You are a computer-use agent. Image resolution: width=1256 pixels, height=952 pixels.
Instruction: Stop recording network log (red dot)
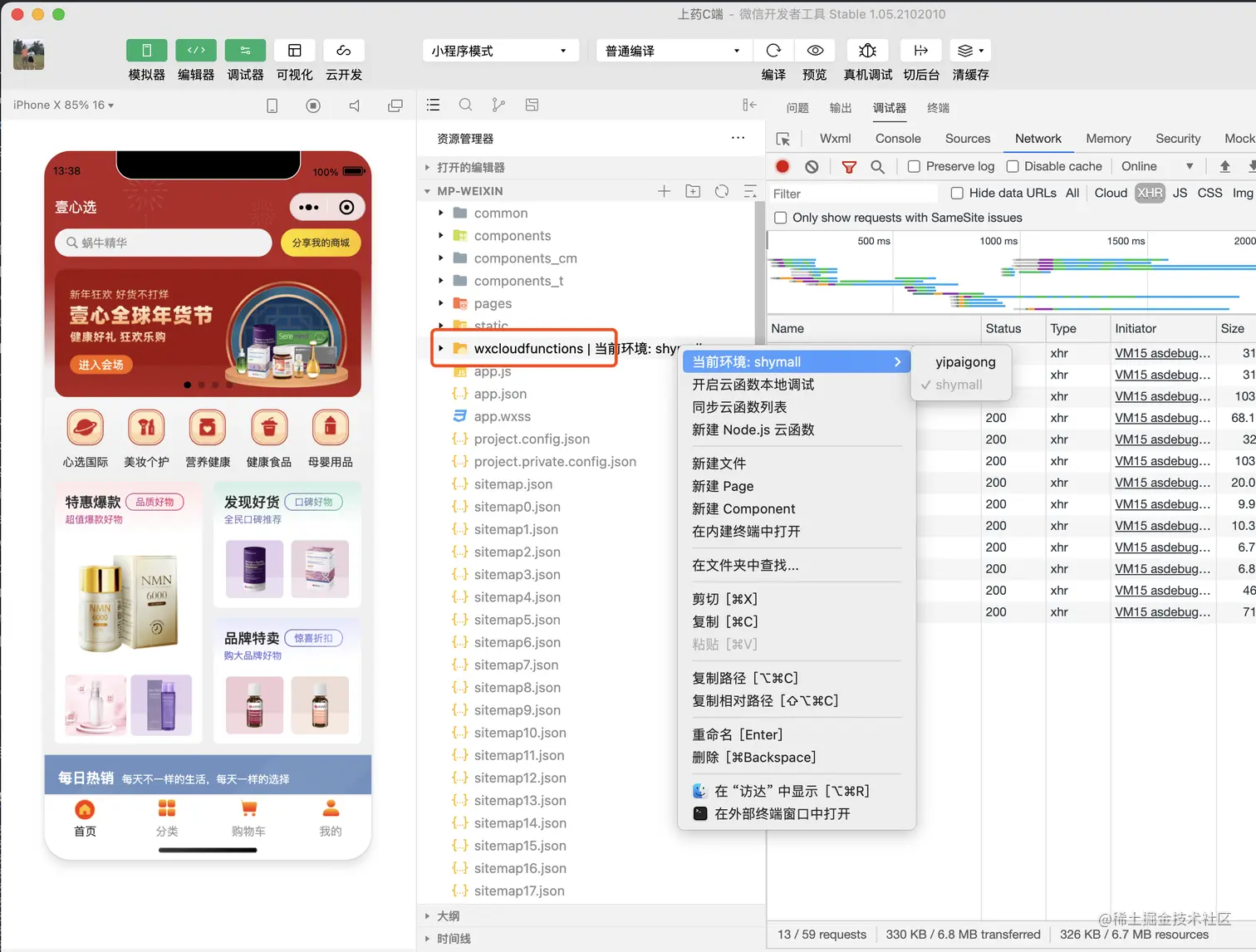coord(783,166)
